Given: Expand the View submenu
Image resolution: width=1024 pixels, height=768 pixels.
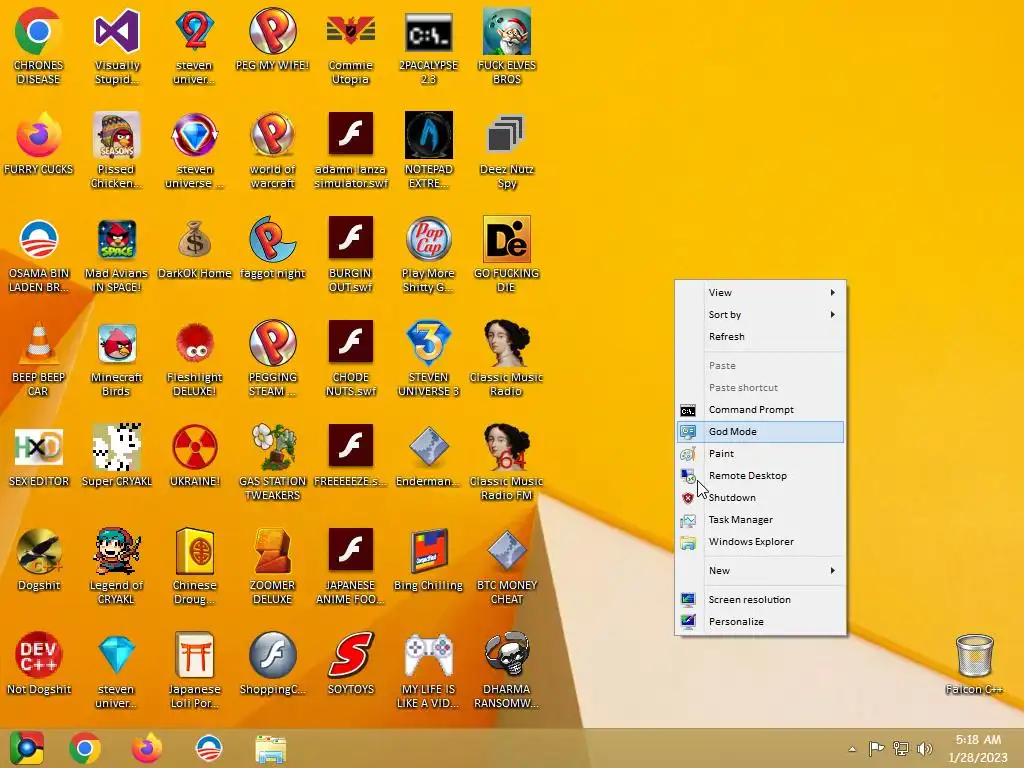Looking at the screenshot, I should point(760,293).
